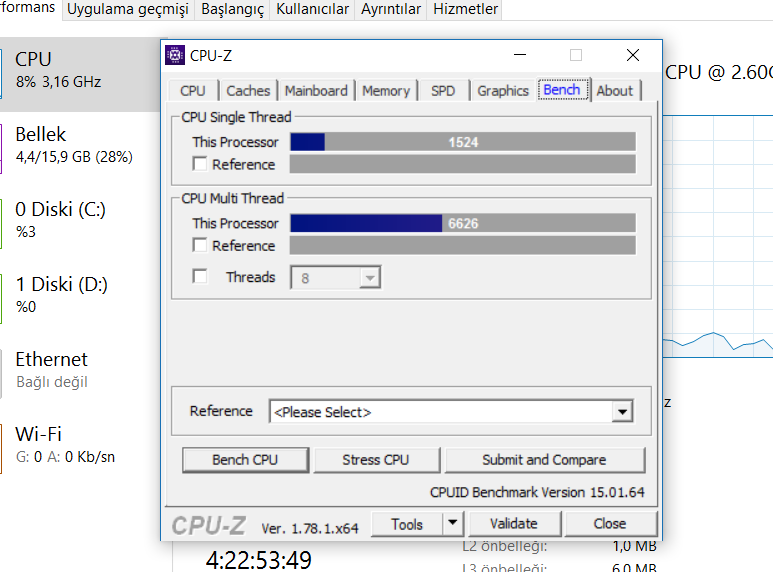This screenshot has height=572, width=773.
Task: Select 1 Diski (D:) in Task Manager
Action: click(x=80, y=299)
